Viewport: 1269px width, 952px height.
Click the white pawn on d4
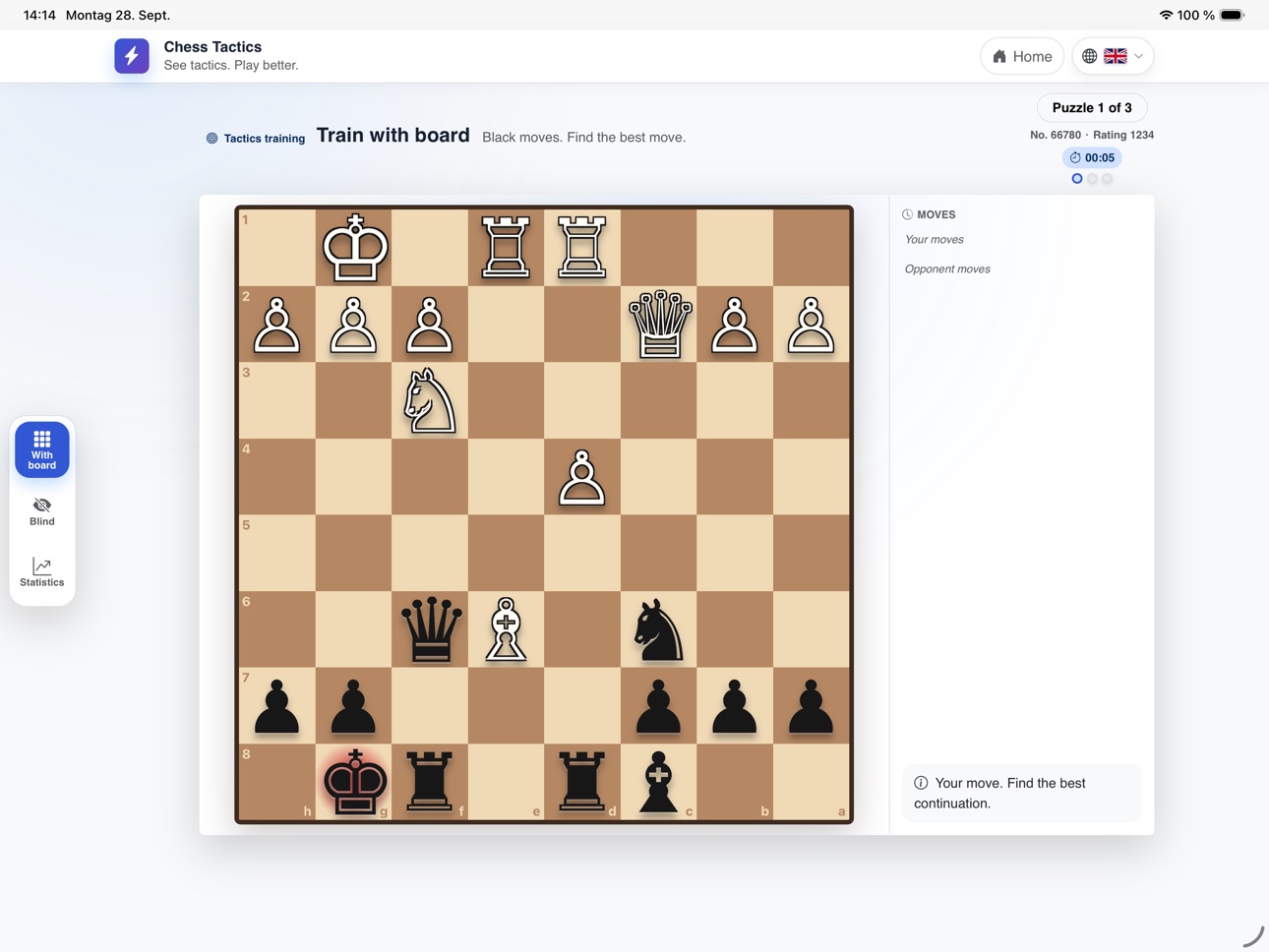click(582, 477)
